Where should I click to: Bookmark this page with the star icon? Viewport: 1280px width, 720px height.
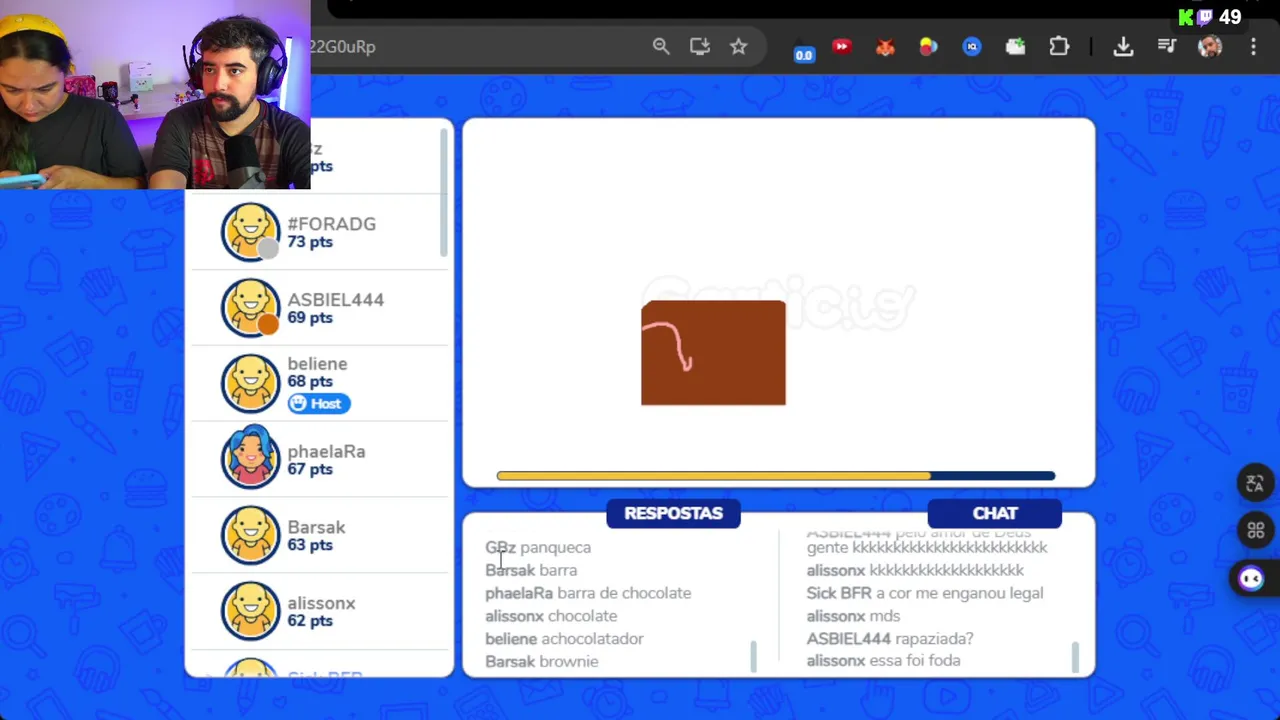738,46
